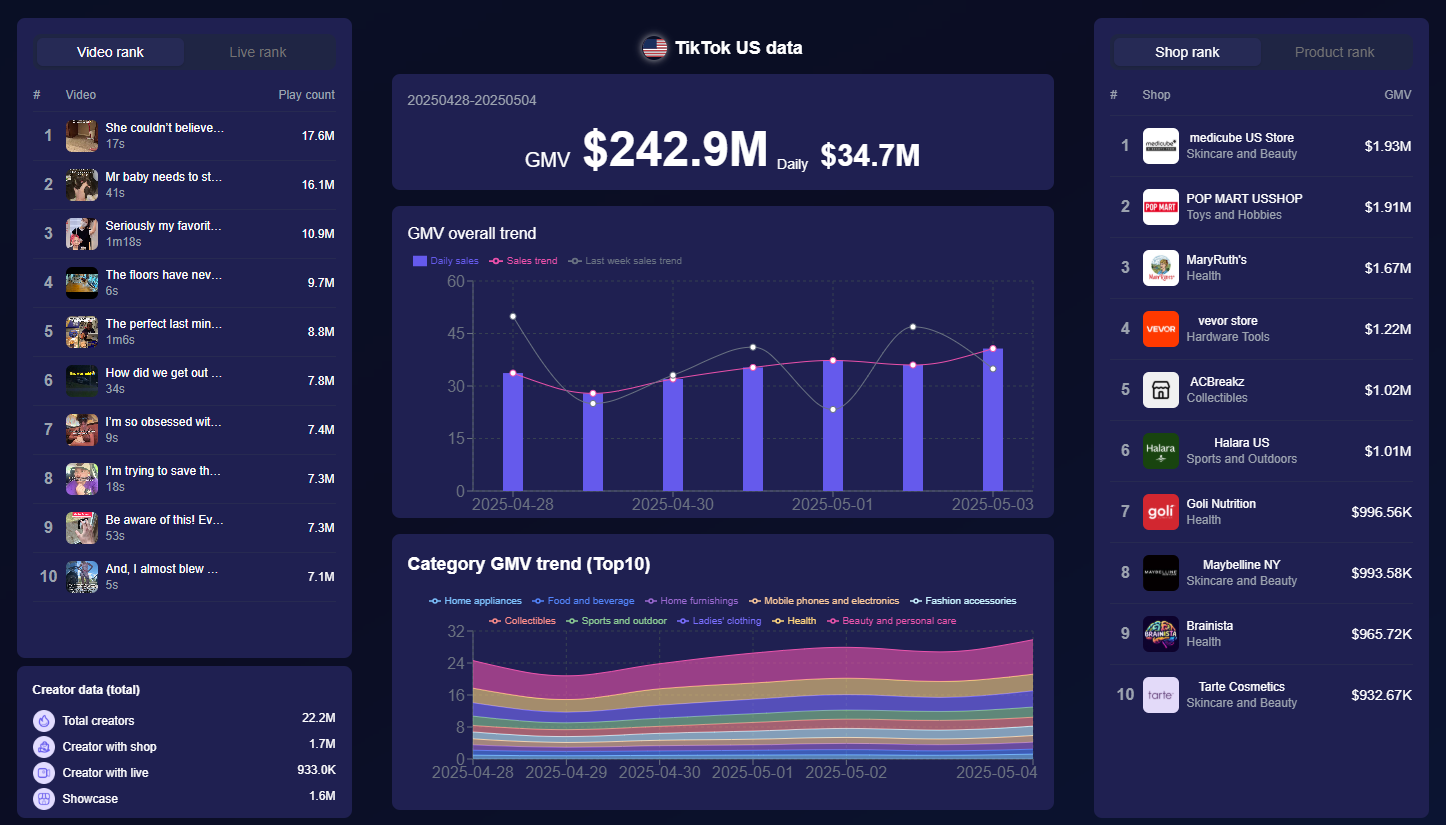This screenshot has width=1446, height=825.
Task: Click the 17.6M play count
Action: pos(318,135)
